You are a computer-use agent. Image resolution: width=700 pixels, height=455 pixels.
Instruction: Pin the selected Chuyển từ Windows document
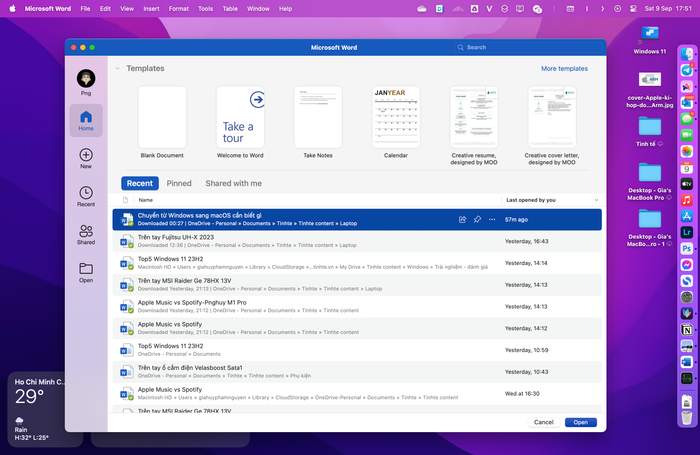click(x=477, y=219)
